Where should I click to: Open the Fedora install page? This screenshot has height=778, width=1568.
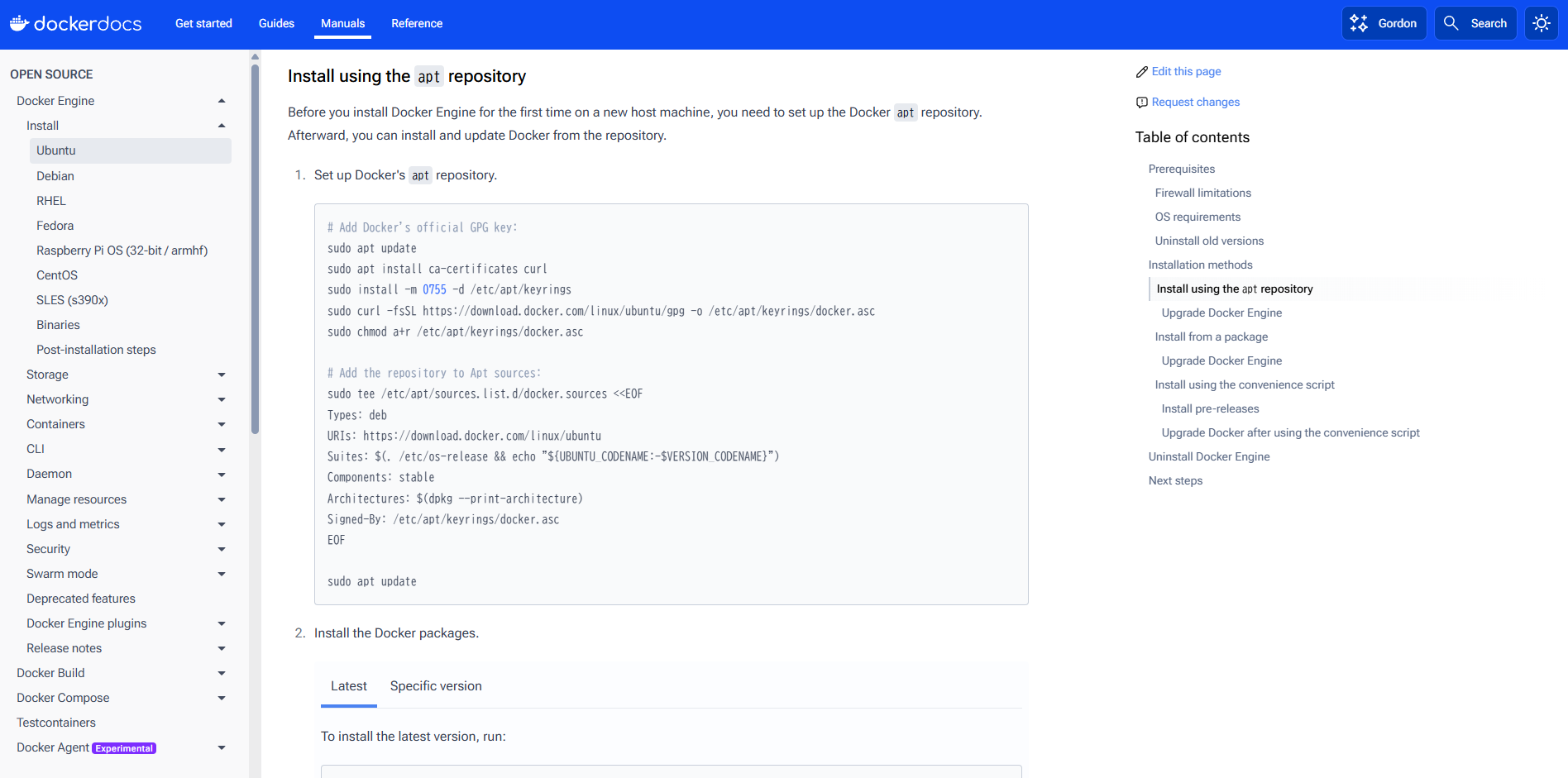[x=55, y=226]
